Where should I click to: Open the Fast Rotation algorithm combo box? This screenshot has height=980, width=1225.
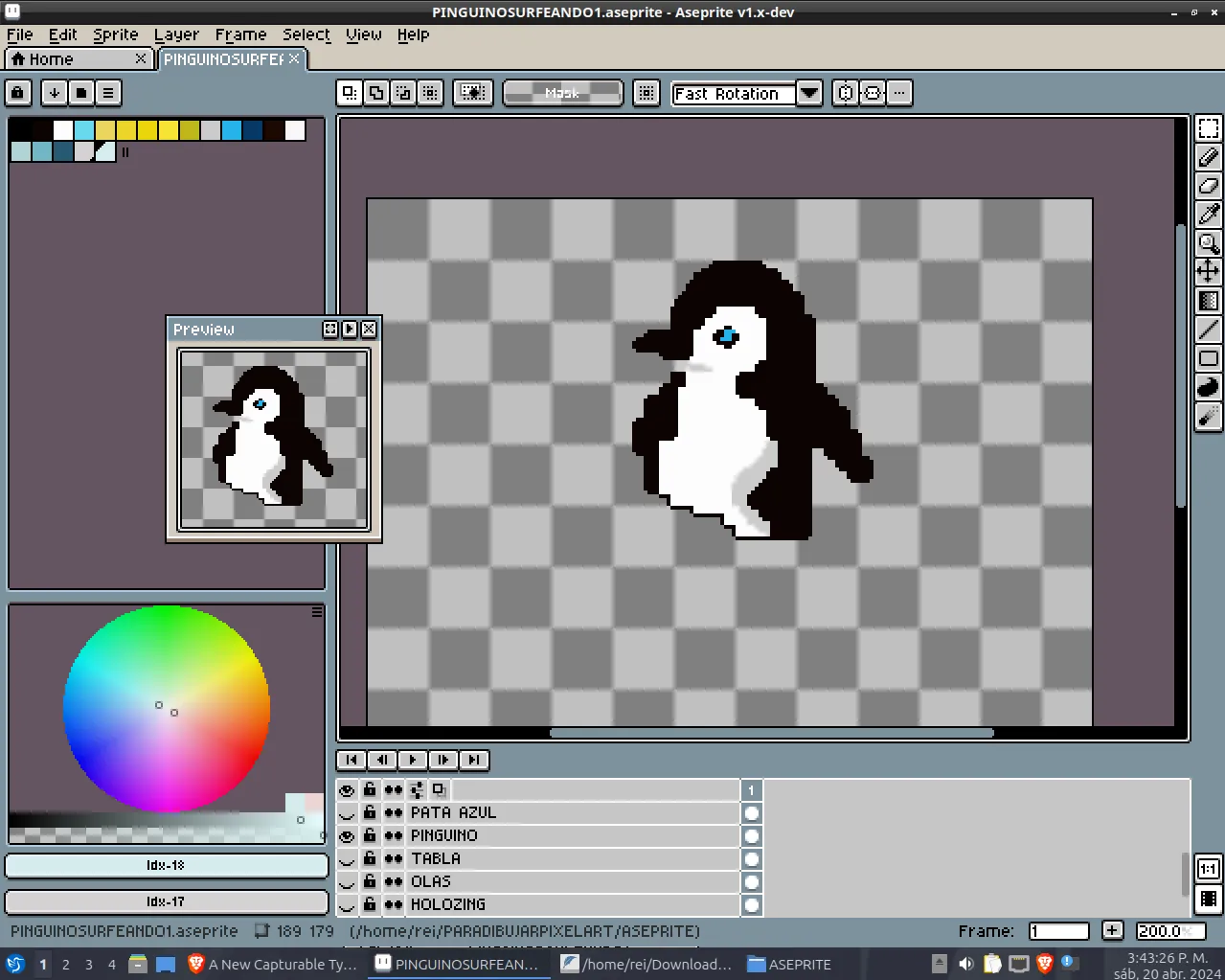point(734,93)
